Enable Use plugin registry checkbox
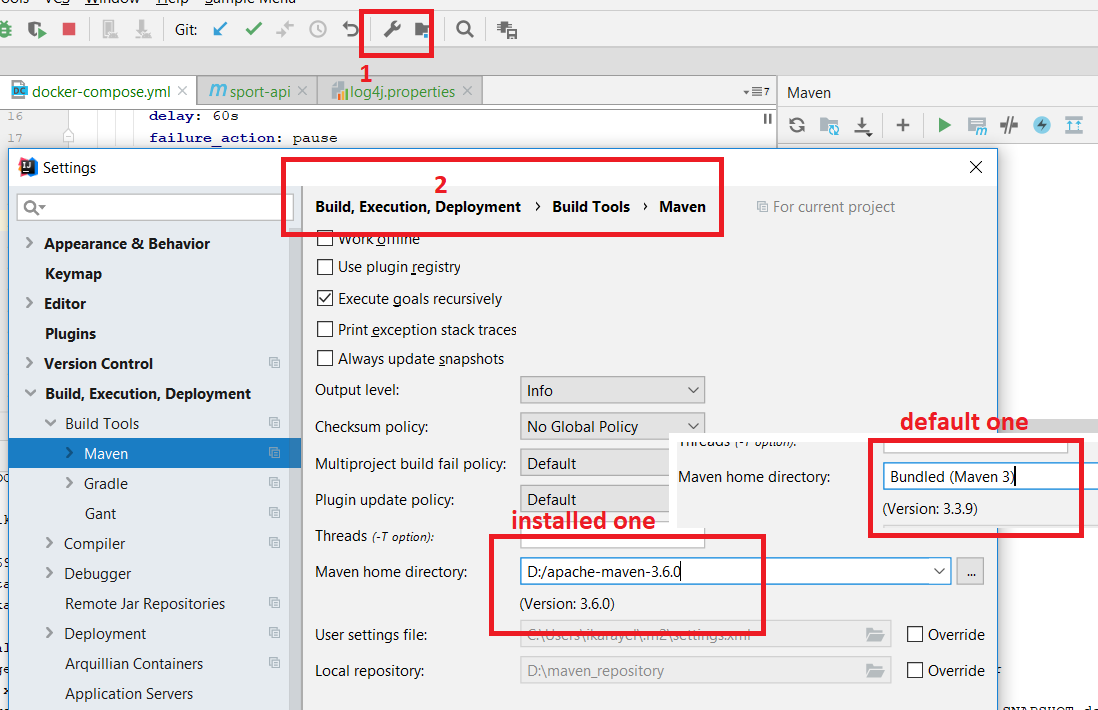The width and height of the screenshot is (1098, 710). point(324,267)
